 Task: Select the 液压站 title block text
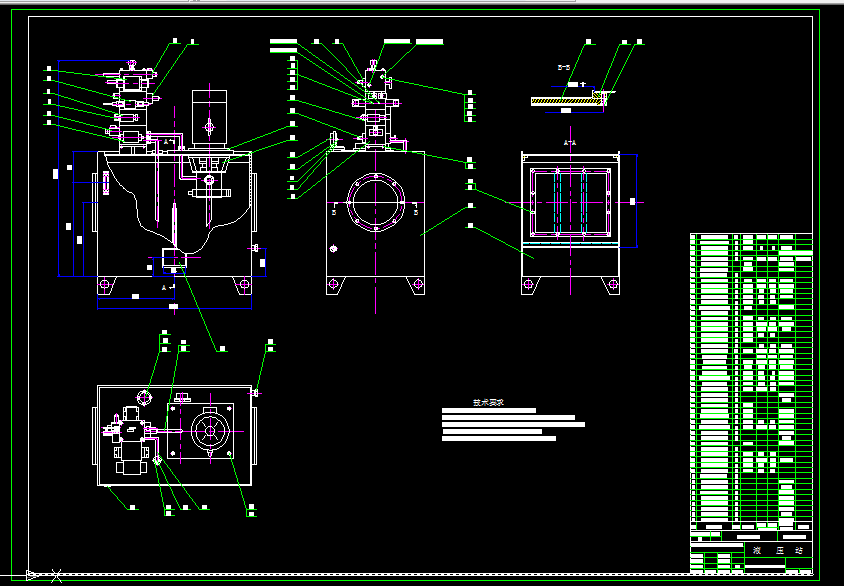(778, 550)
